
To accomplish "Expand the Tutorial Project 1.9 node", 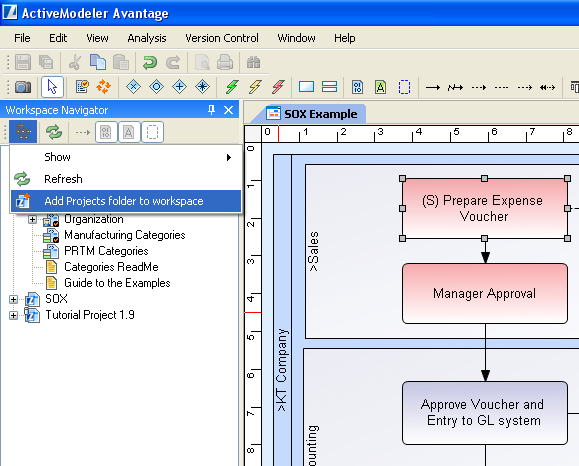I will 13,315.
